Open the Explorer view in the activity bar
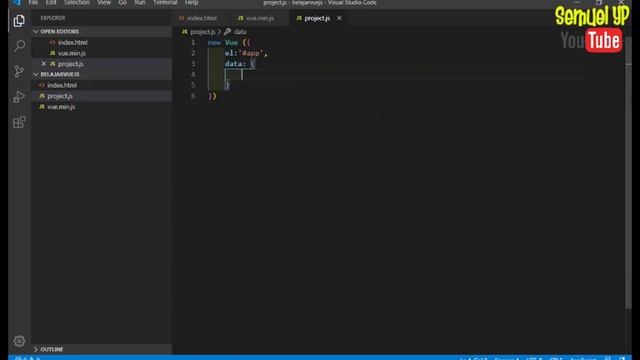This screenshot has height=360, width=640. point(19,21)
